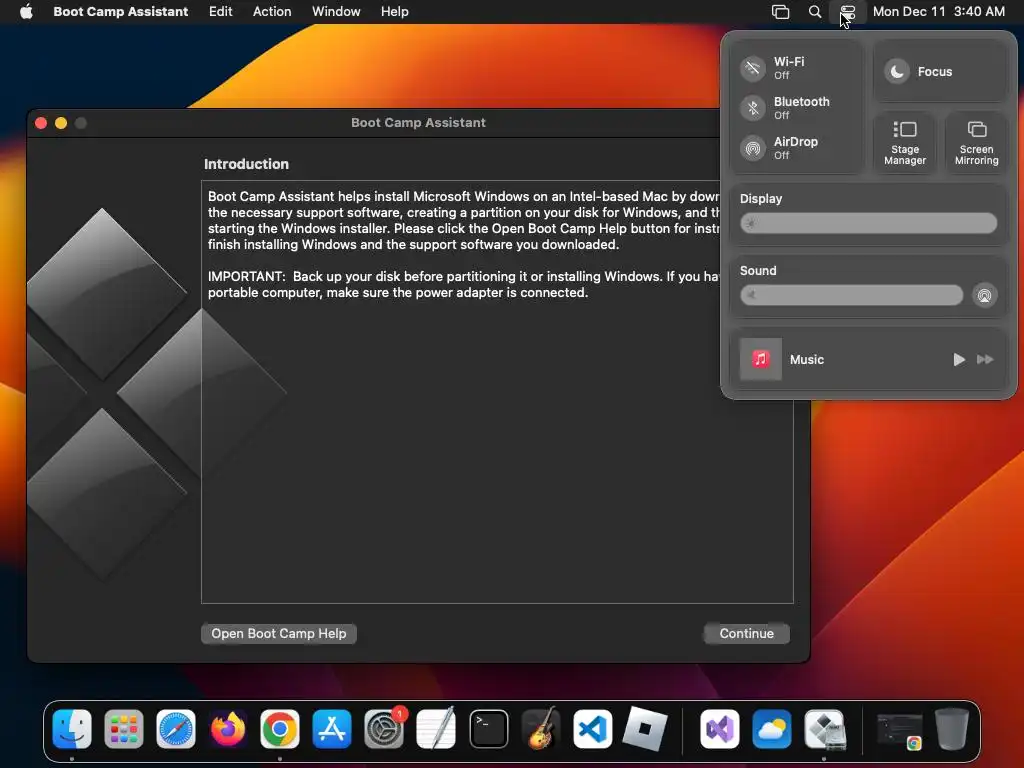Click the Music label in Control Center

pos(807,359)
